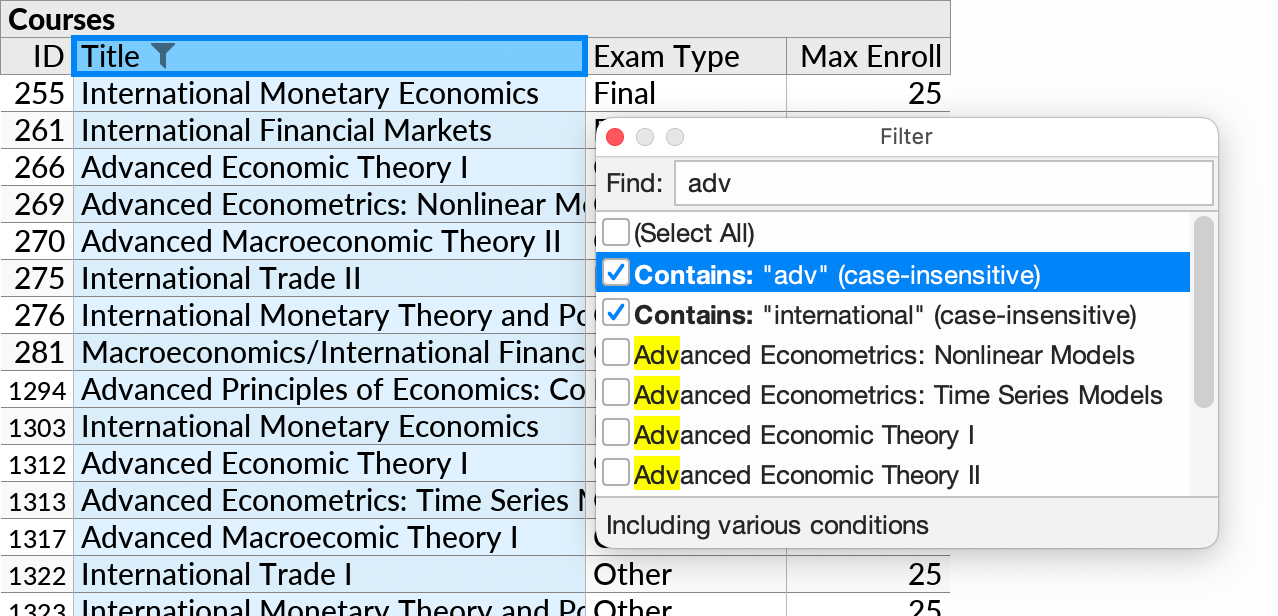Enable the Advanced Econometrics: Nonlinear Models checkbox
This screenshot has width=1278, height=616.
pyautogui.click(x=615, y=352)
